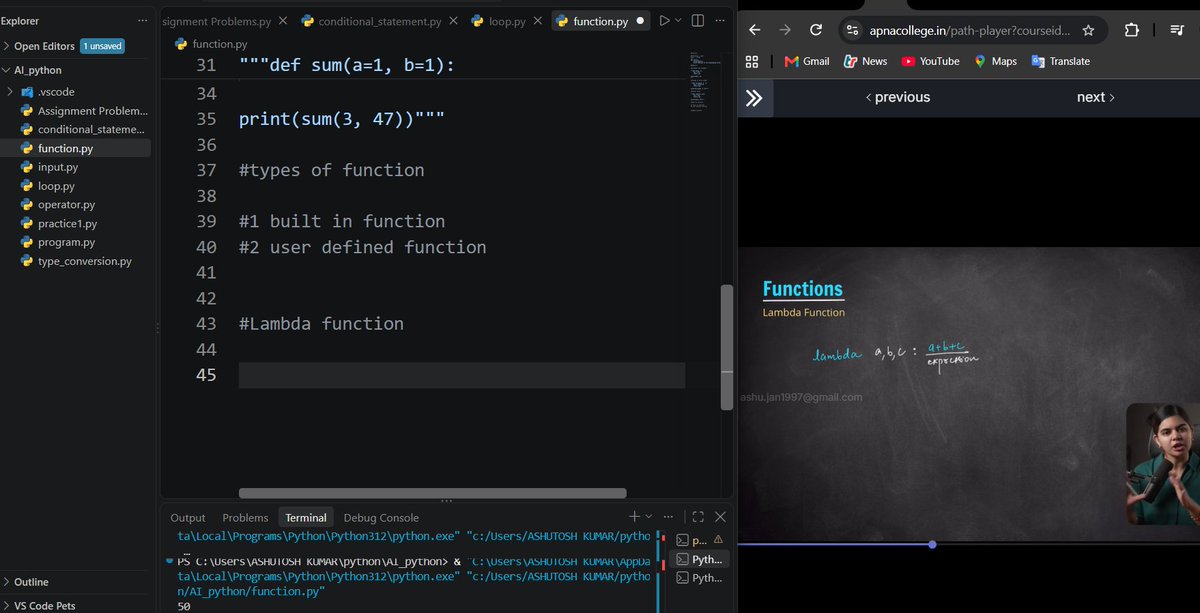Open the Translate bookmark
This screenshot has height=613, width=1200.
pyautogui.click(x=1060, y=61)
